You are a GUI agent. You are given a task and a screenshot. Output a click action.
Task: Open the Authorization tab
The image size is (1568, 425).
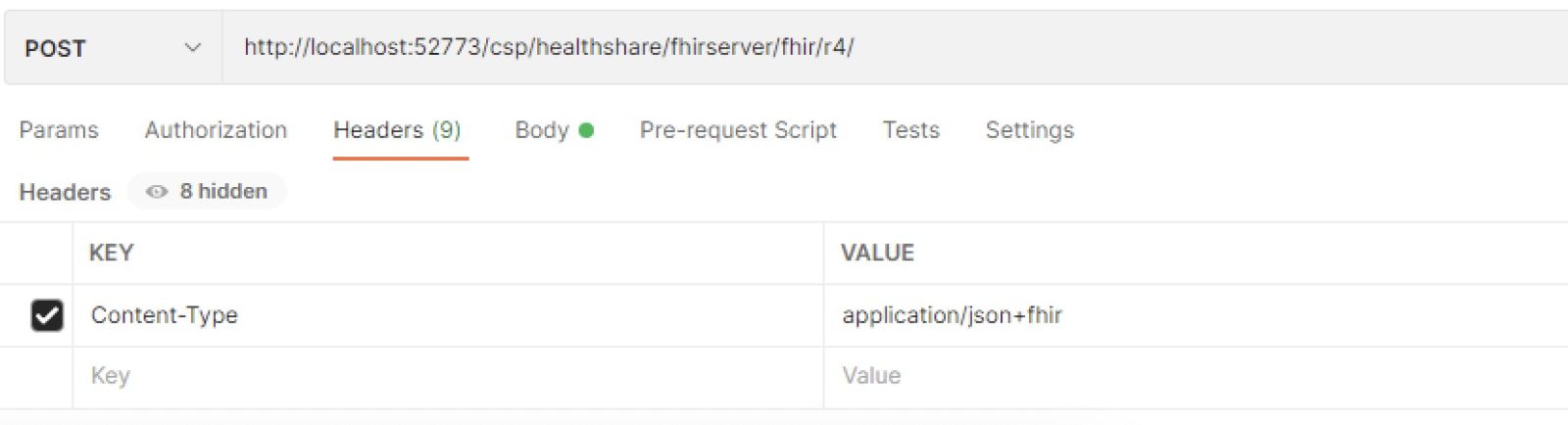(x=216, y=130)
